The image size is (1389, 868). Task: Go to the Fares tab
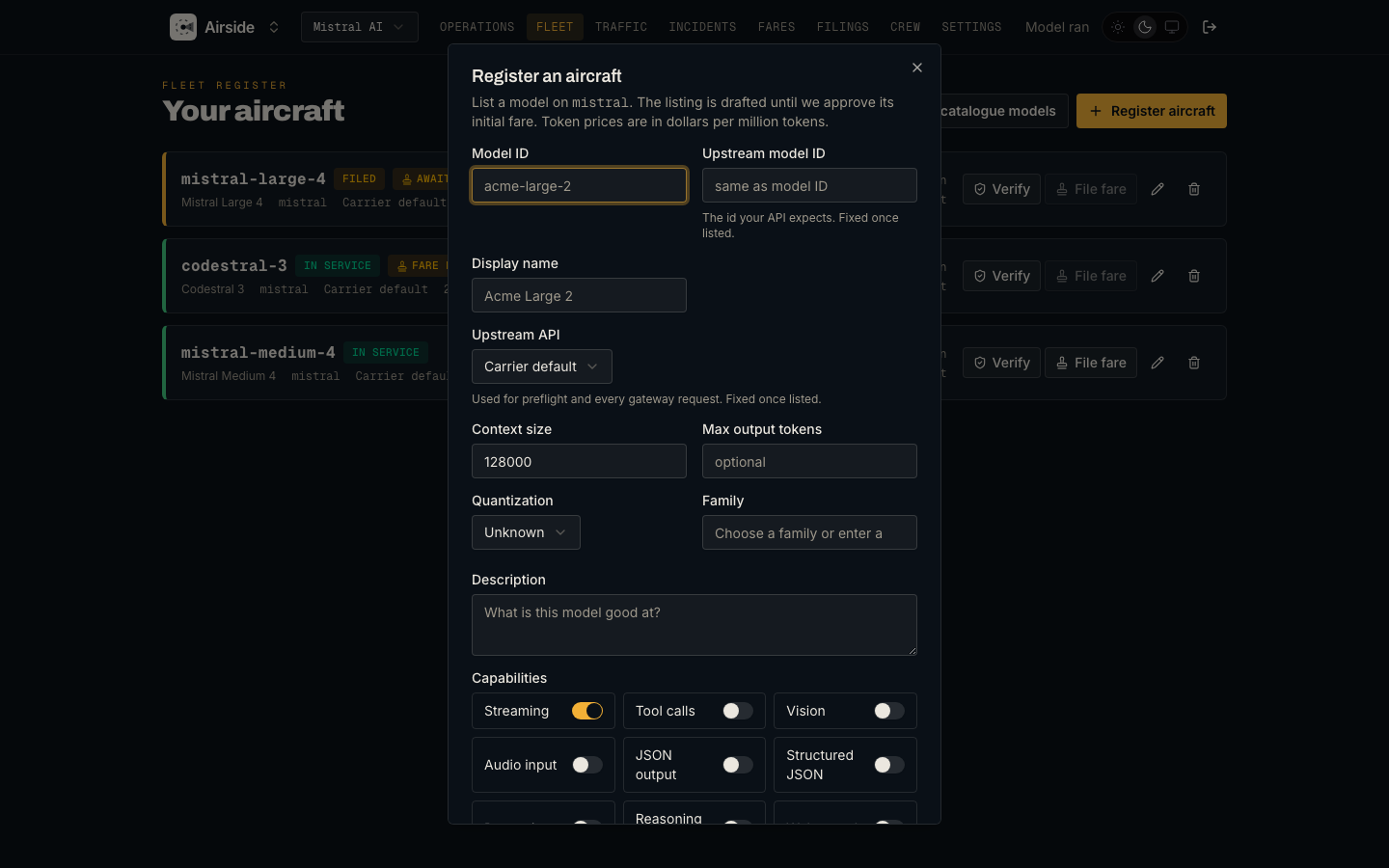pyautogui.click(x=776, y=27)
